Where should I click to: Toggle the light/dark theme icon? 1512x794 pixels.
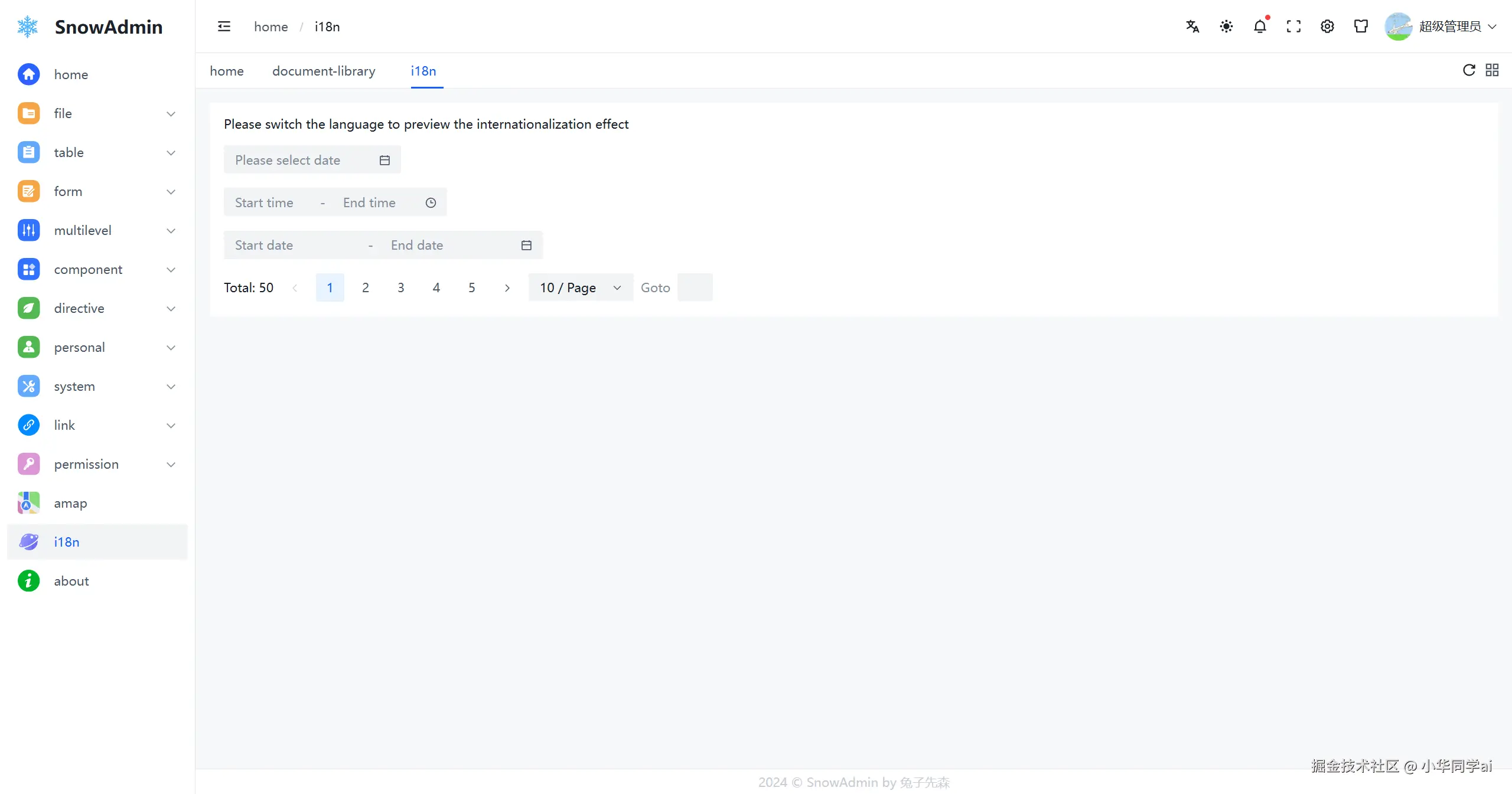[x=1226, y=27]
